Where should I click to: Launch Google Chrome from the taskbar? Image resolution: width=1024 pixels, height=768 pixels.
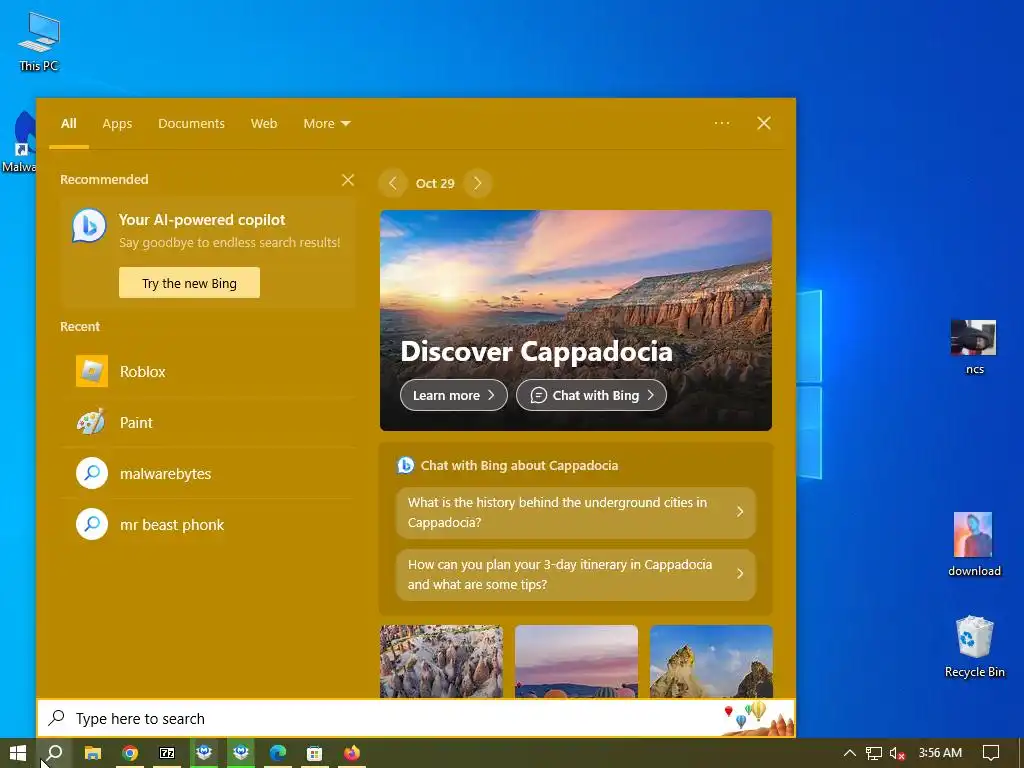[x=130, y=753]
